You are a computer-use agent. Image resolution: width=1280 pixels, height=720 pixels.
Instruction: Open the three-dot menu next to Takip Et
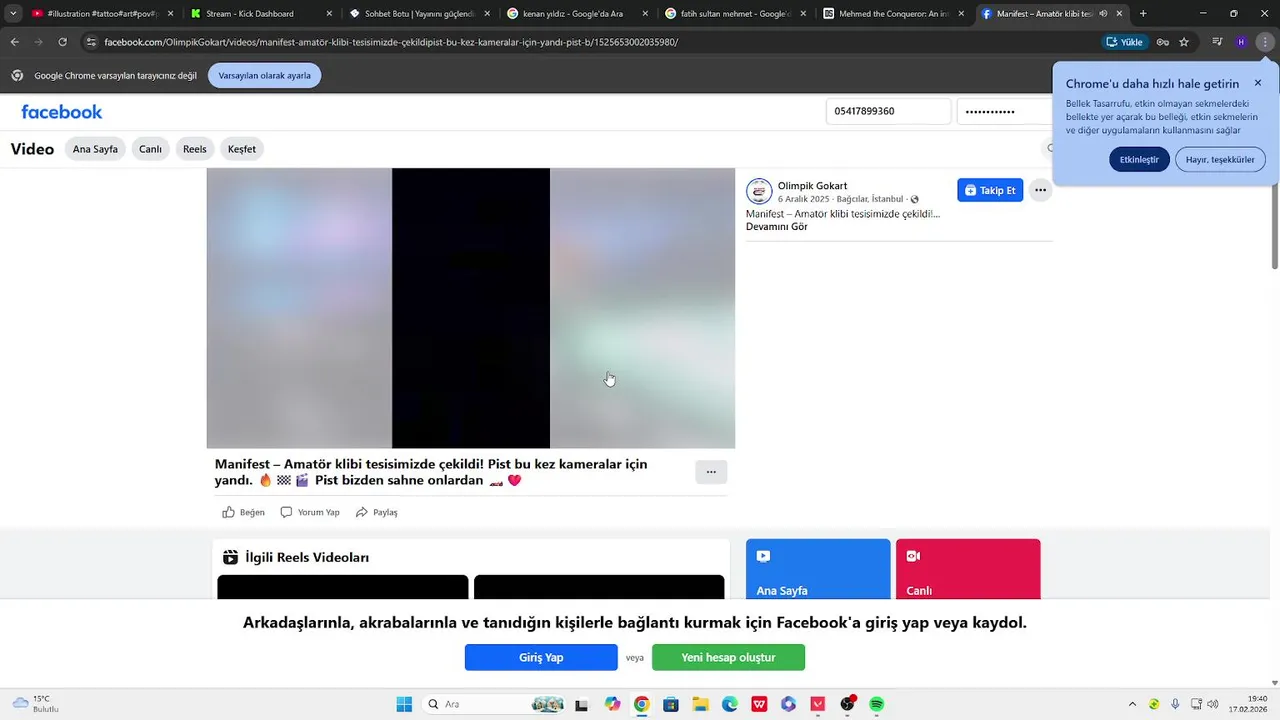point(1041,190)
